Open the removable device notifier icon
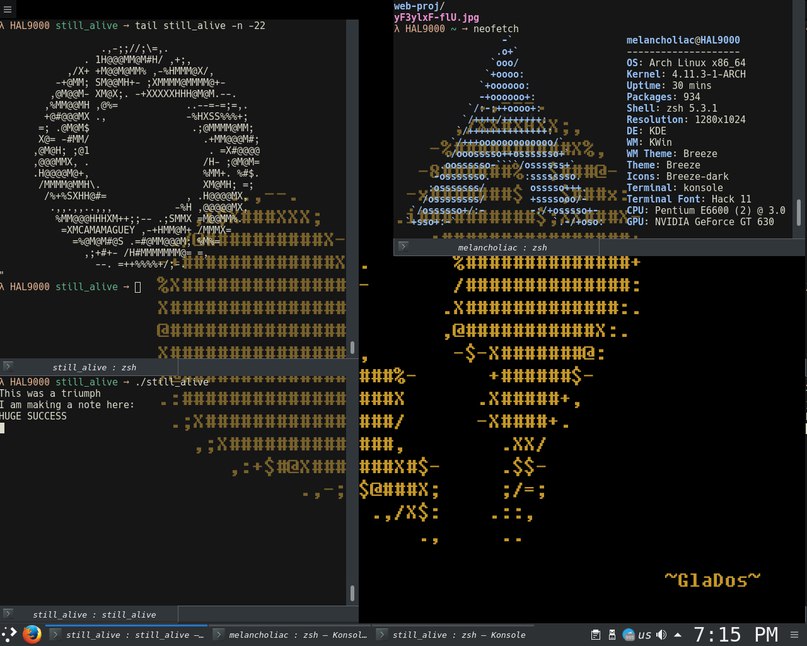 click(612, 635)
